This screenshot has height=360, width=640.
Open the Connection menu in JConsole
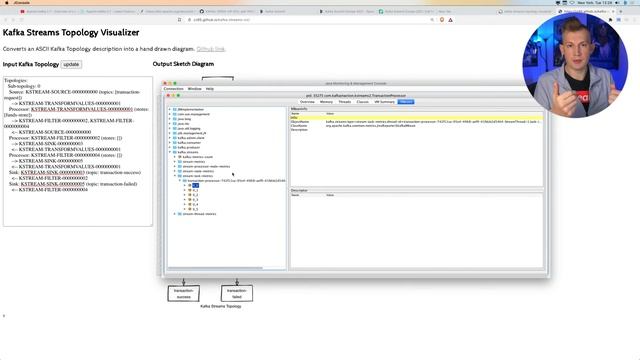[x=173, y=89]
